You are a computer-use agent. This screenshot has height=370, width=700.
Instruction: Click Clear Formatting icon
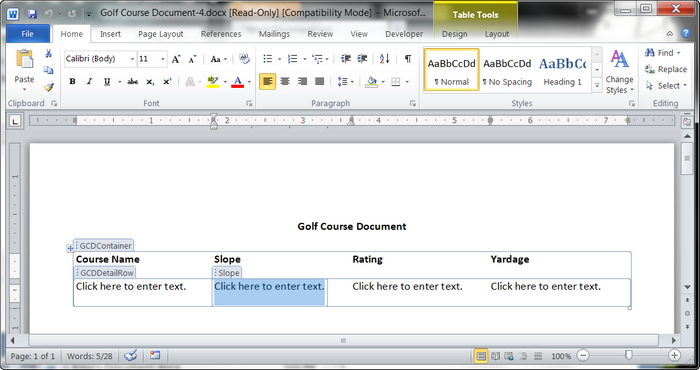tap(244, 59)
